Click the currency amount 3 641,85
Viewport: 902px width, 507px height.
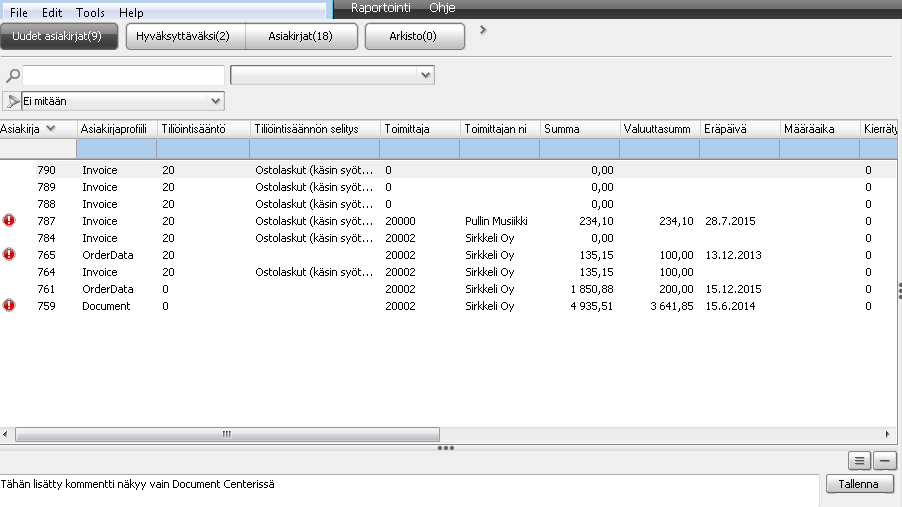[x=672, y=306]
